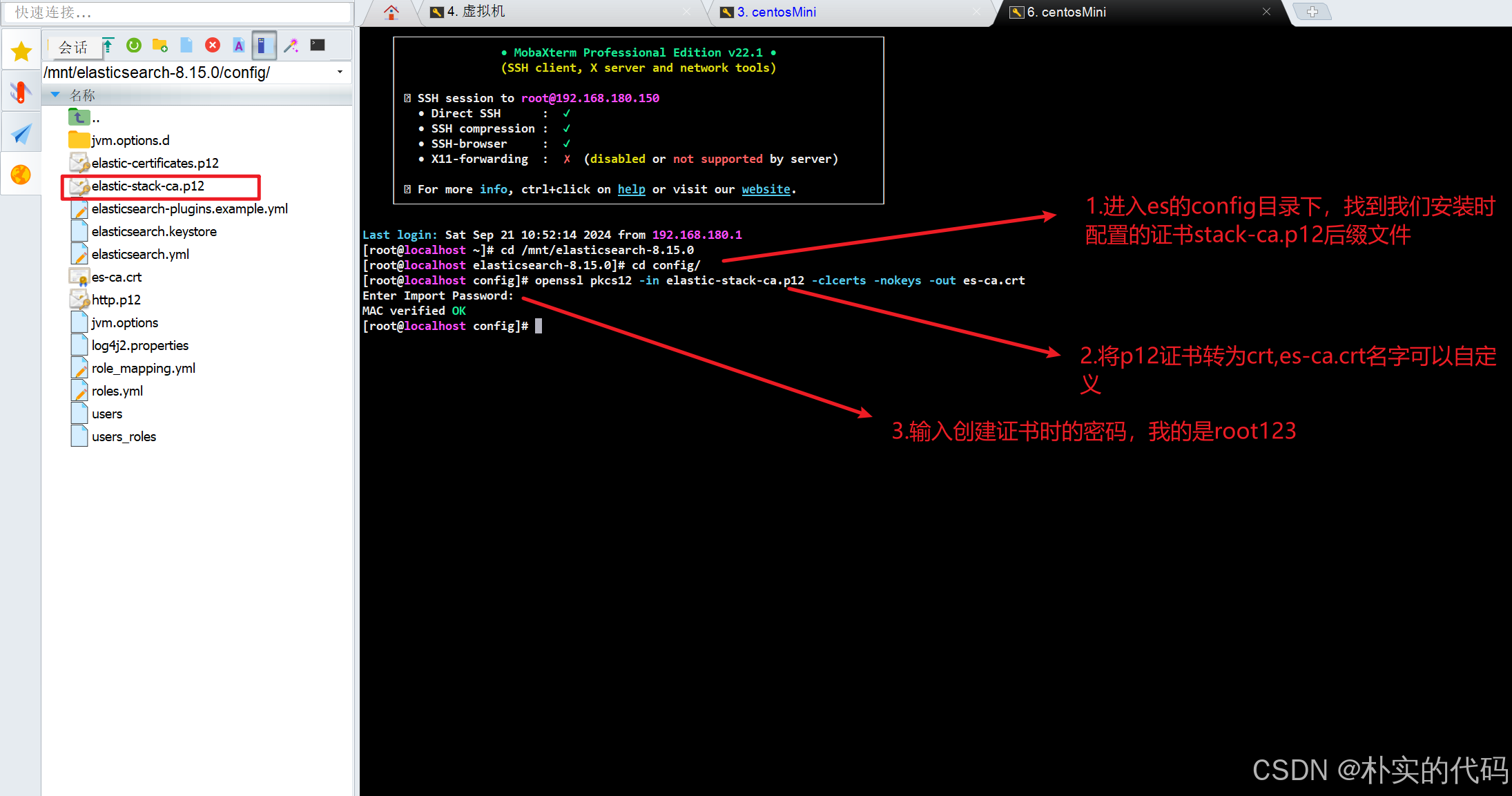Open terminal in current folder icon
This screenshot has height=796, width=1512.
(318, 46)
